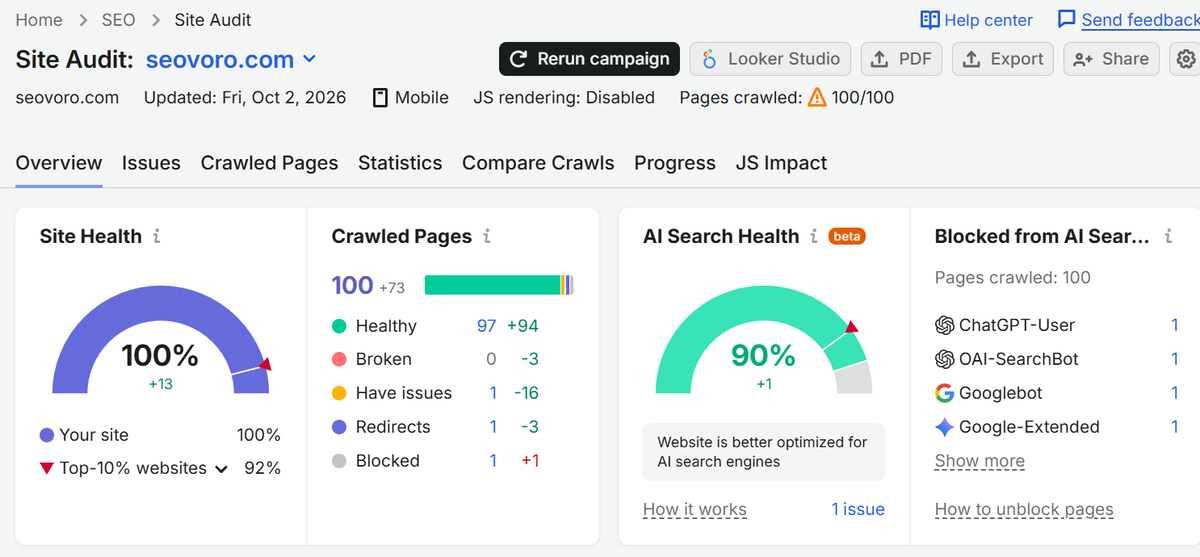The width and height of the screenshot is (1200, 557).
Task: Open the Crawled Pages tab
Action: (x=269, y=163)
